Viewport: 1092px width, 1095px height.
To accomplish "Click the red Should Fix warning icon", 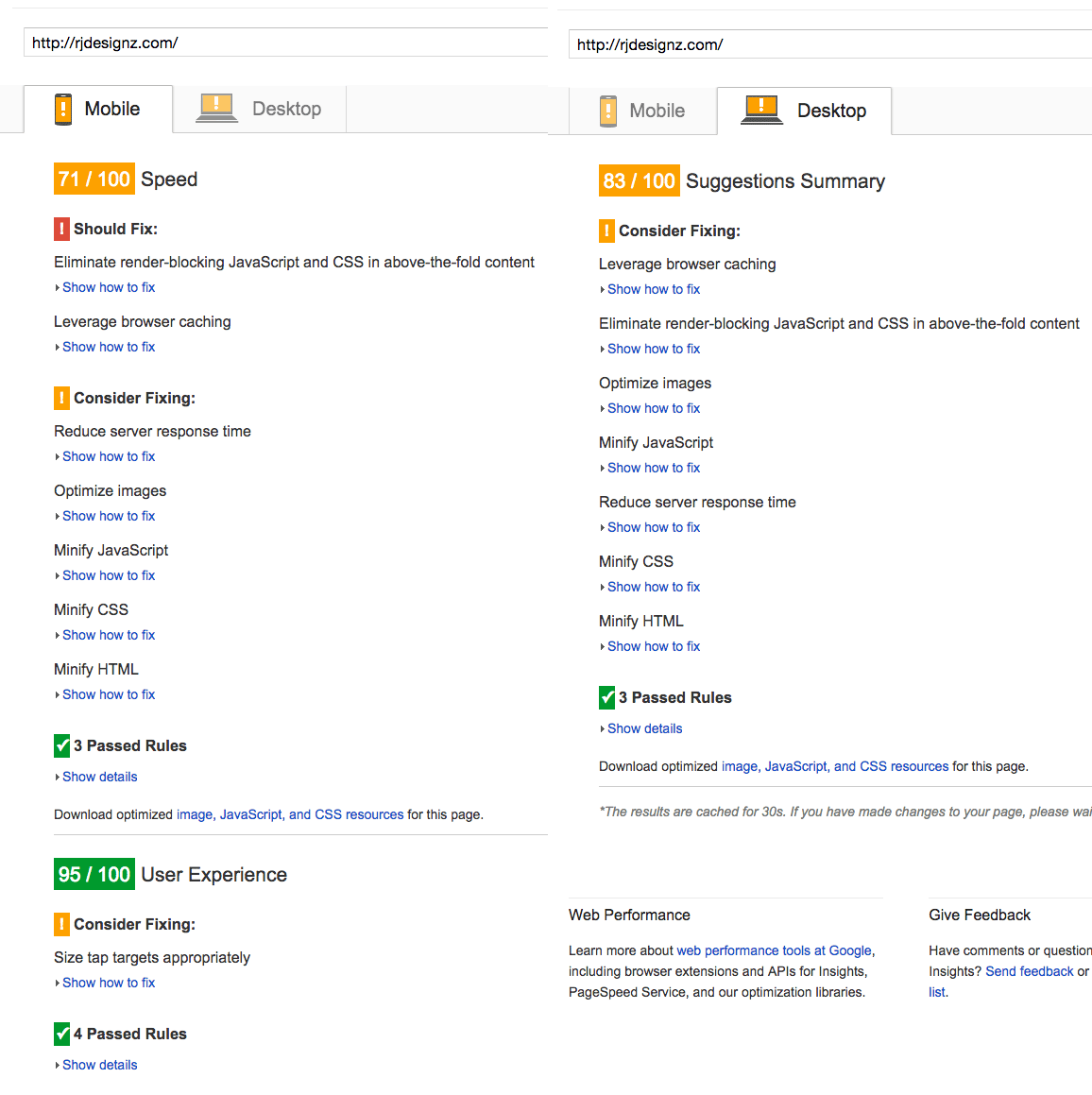I will pyautogui.click(x=61, y=229).
